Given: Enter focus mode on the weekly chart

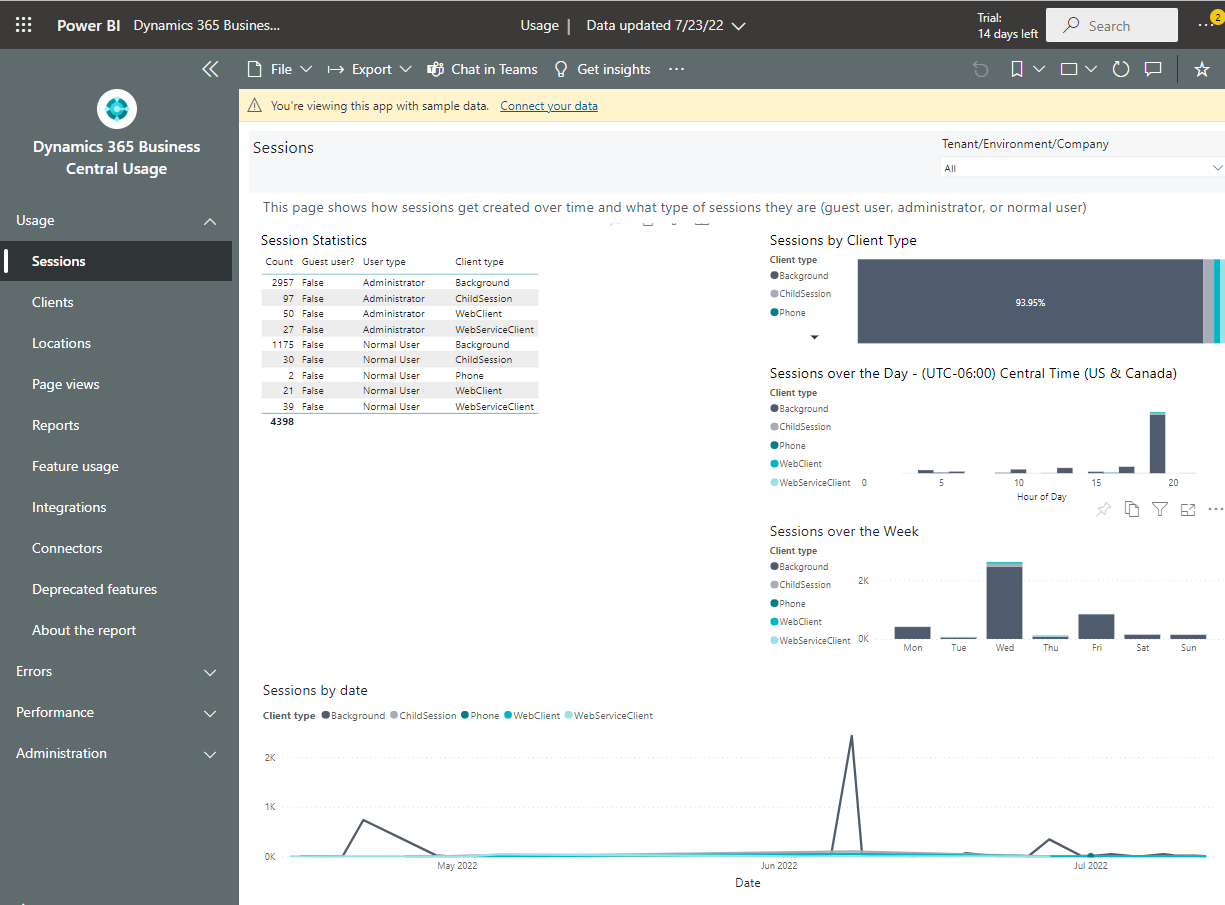Looking at the screenshot, I should click(1188, 509).
